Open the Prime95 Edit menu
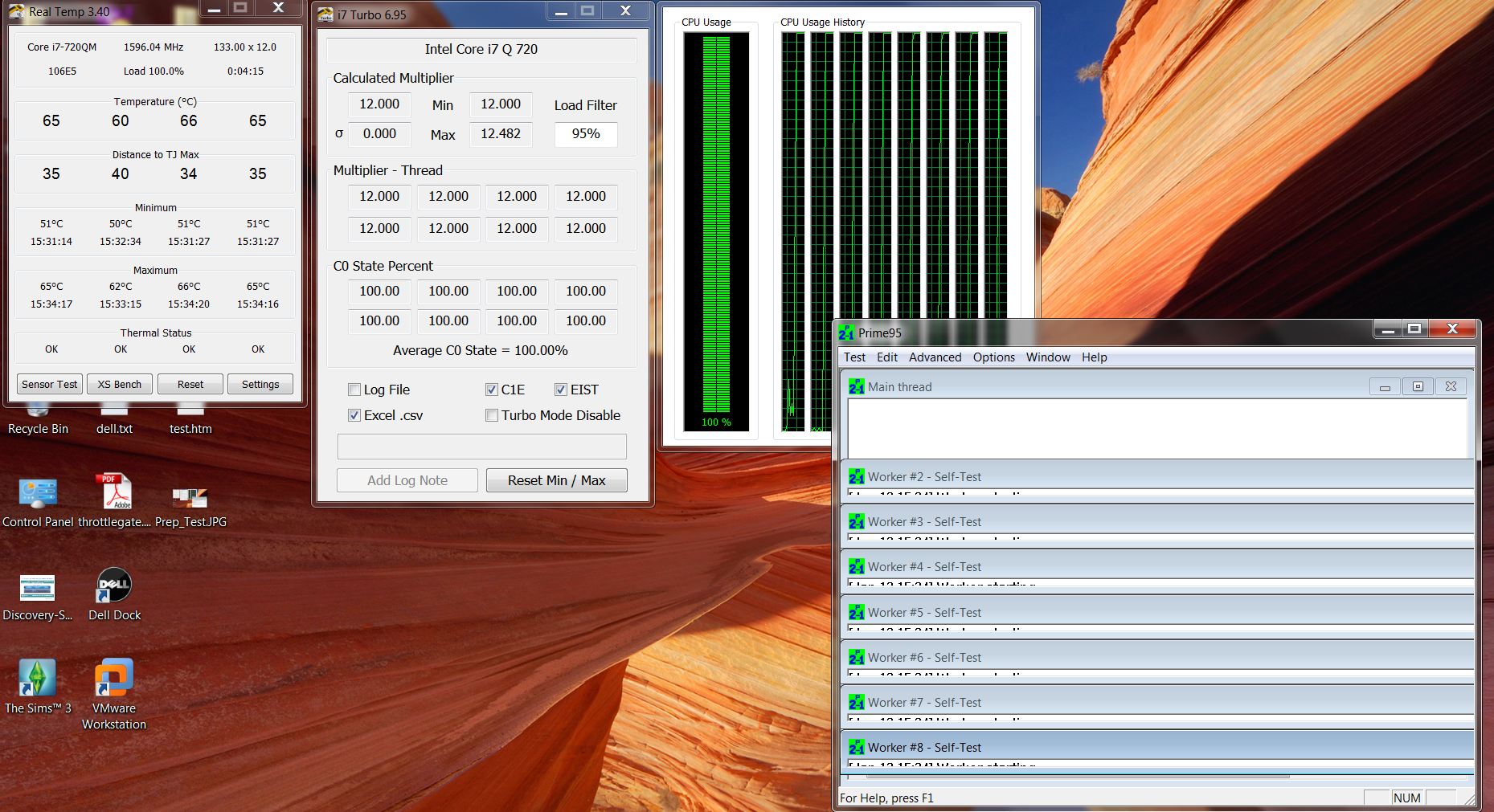 (x=887, y=357)
